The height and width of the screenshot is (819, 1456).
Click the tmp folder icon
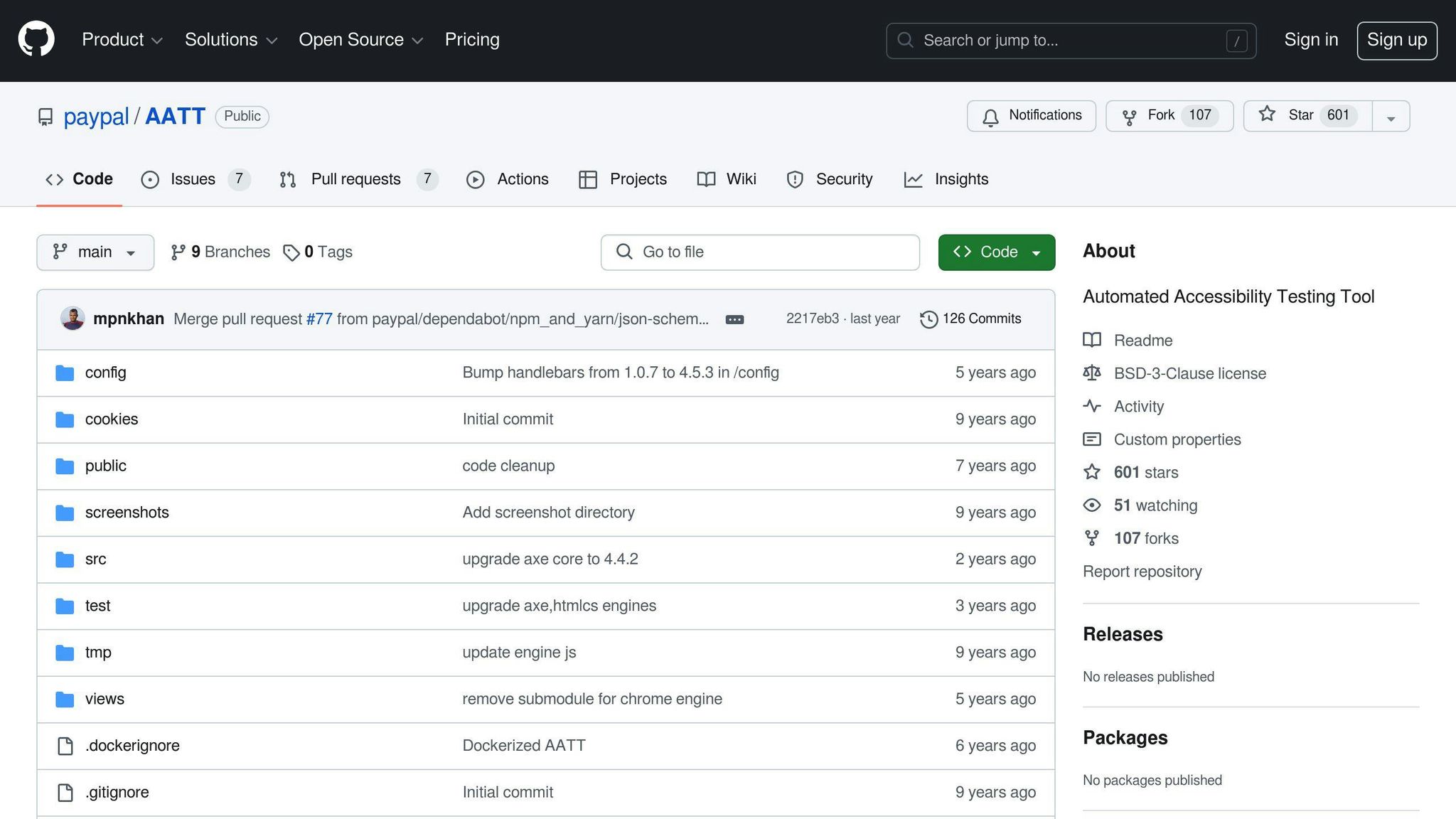click(65, 653)
